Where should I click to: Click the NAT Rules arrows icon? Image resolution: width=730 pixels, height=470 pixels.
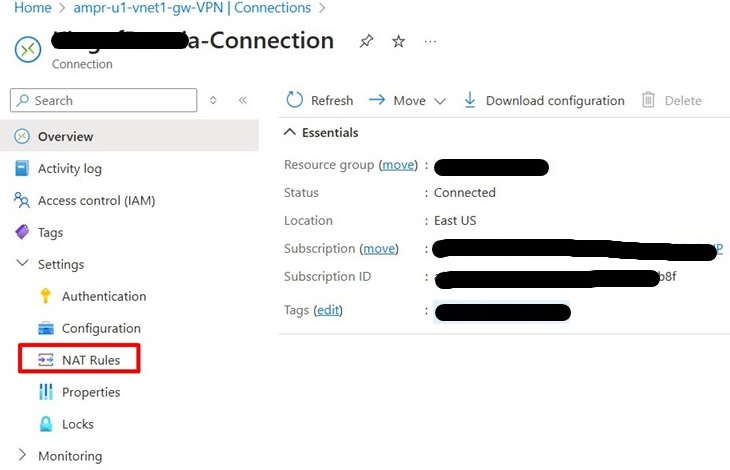[x=46, y=360]
